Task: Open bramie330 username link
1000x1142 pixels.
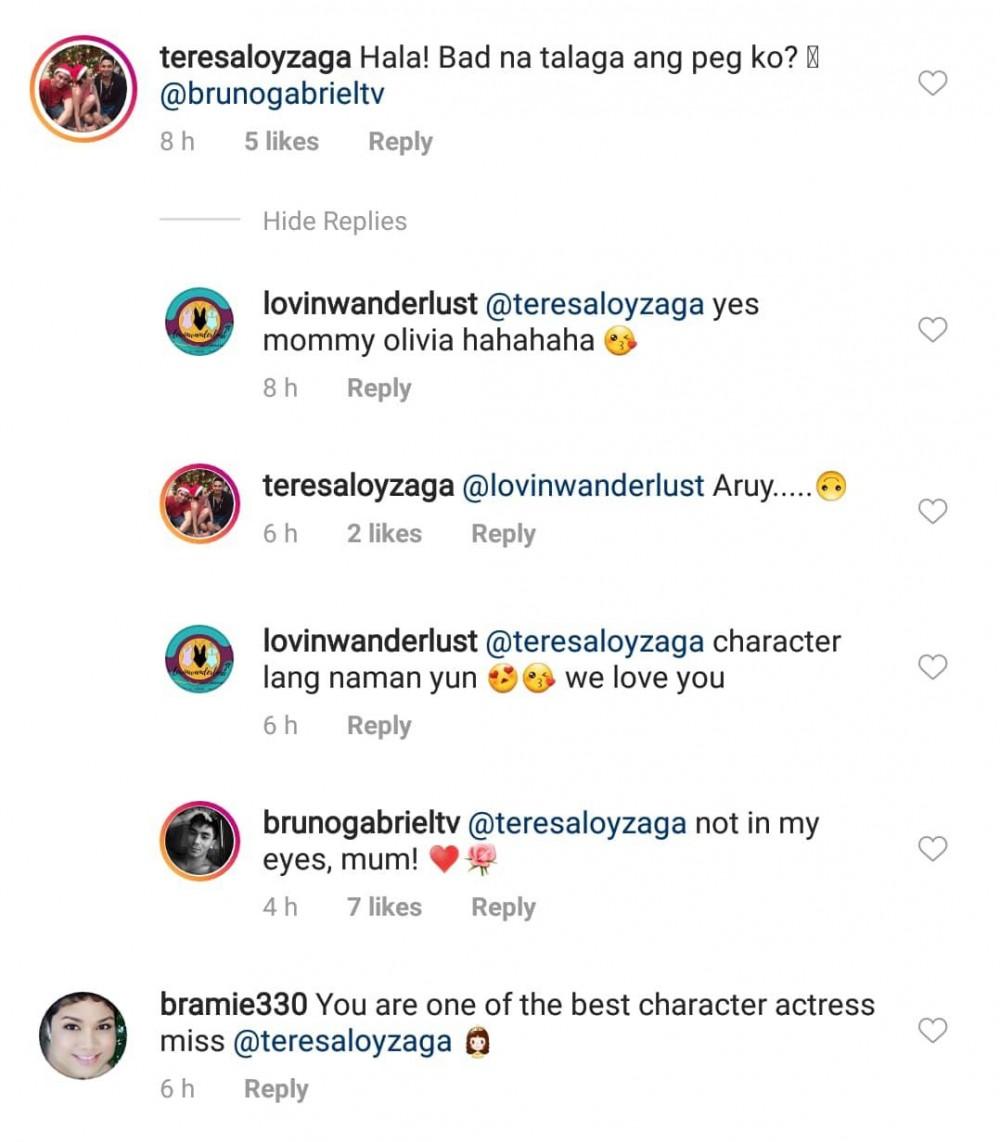Action: 232,1005
